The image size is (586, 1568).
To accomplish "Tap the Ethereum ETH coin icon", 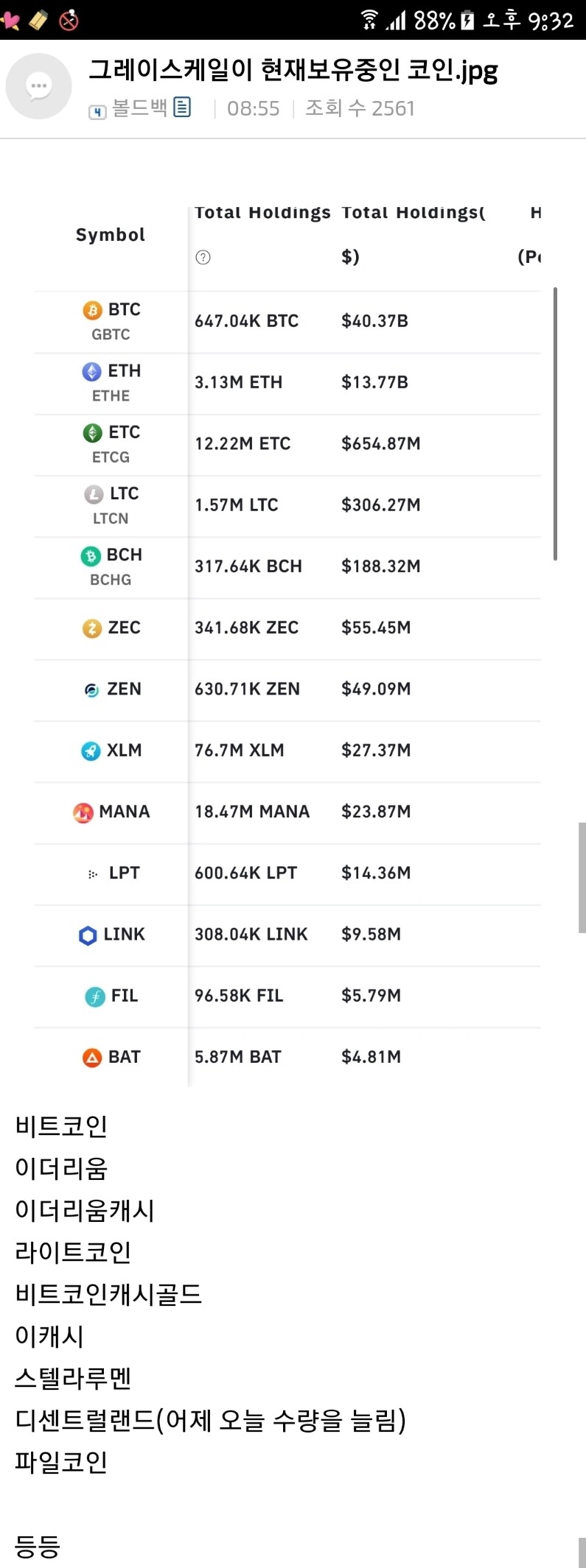I will click(x=91, y=371).
